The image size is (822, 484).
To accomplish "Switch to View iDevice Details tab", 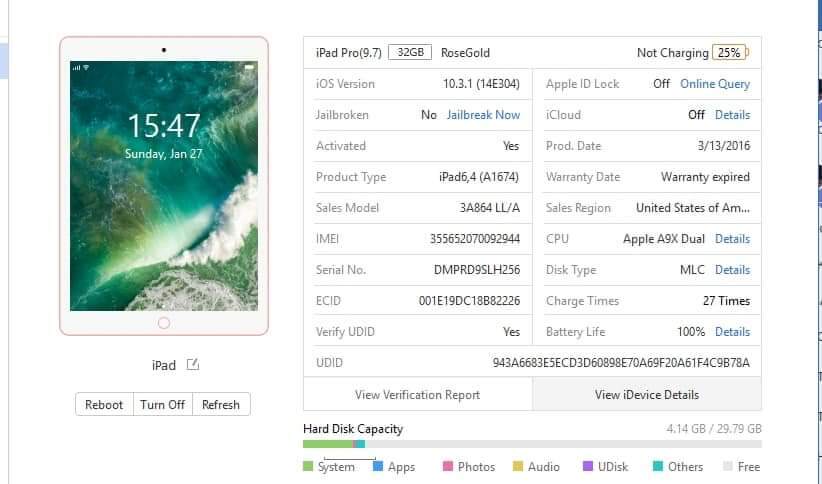I will [x=646, y=395].
